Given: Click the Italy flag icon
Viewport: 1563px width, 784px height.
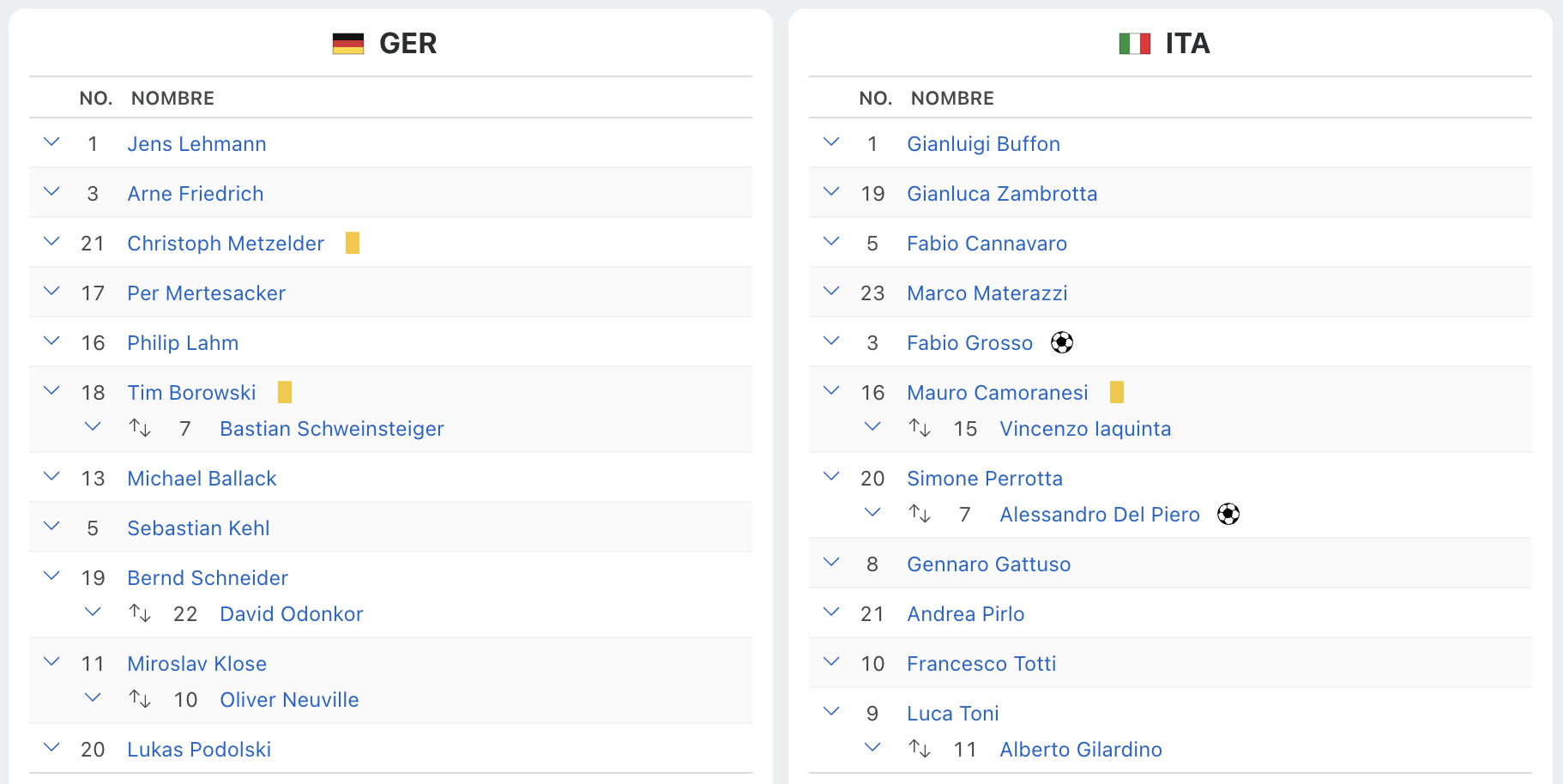Looking at the screenshot, I should pos(1134,43).
